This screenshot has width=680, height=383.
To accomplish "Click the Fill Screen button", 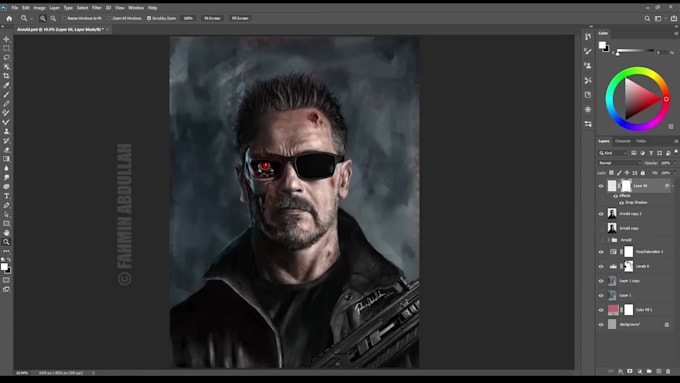I will (240, 18).
